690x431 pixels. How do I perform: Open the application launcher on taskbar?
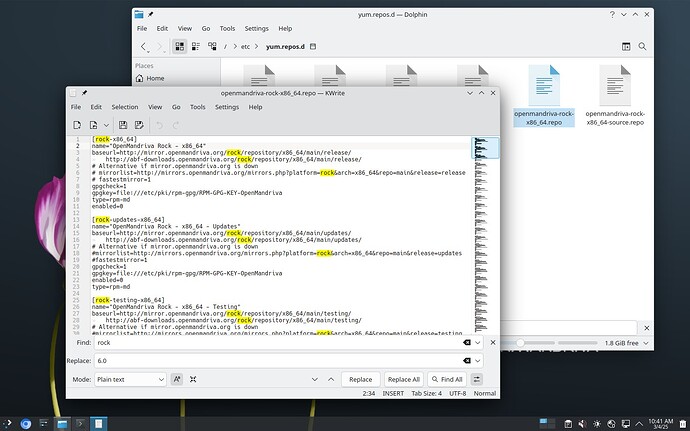(x=7, y=424)
